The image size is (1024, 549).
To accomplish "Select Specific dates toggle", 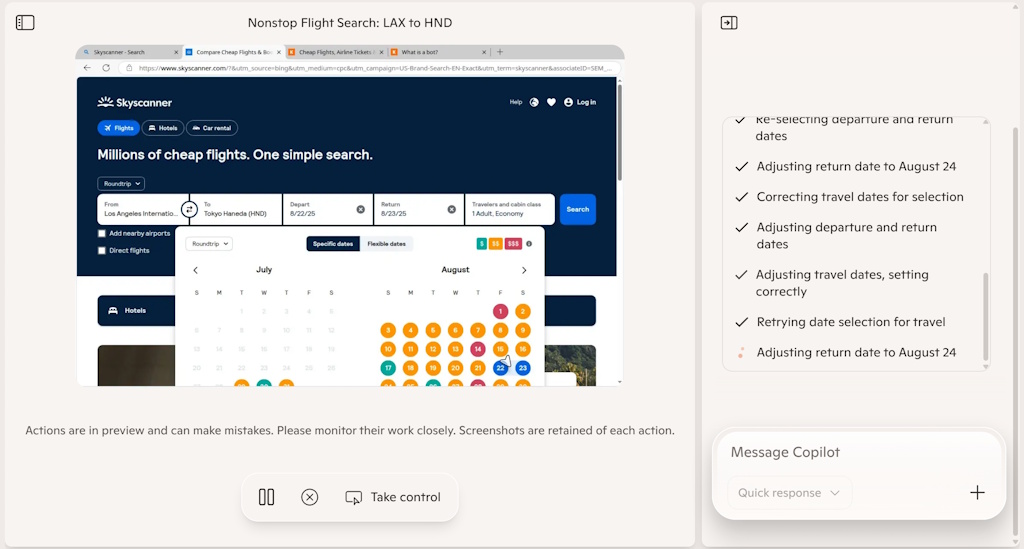I will (x=333, y=244).
